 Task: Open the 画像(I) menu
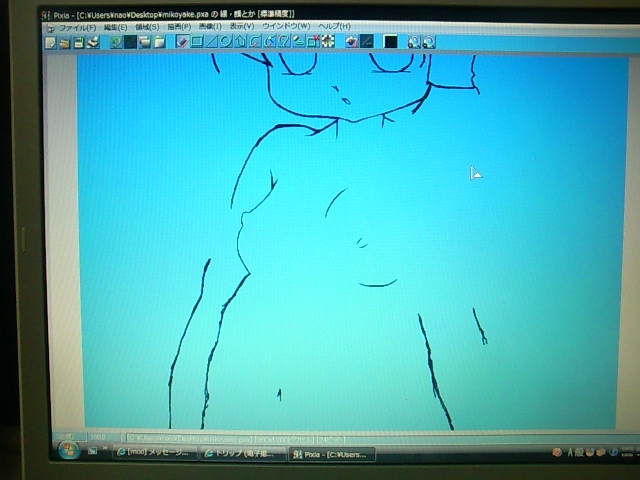(x=210, y=26)
